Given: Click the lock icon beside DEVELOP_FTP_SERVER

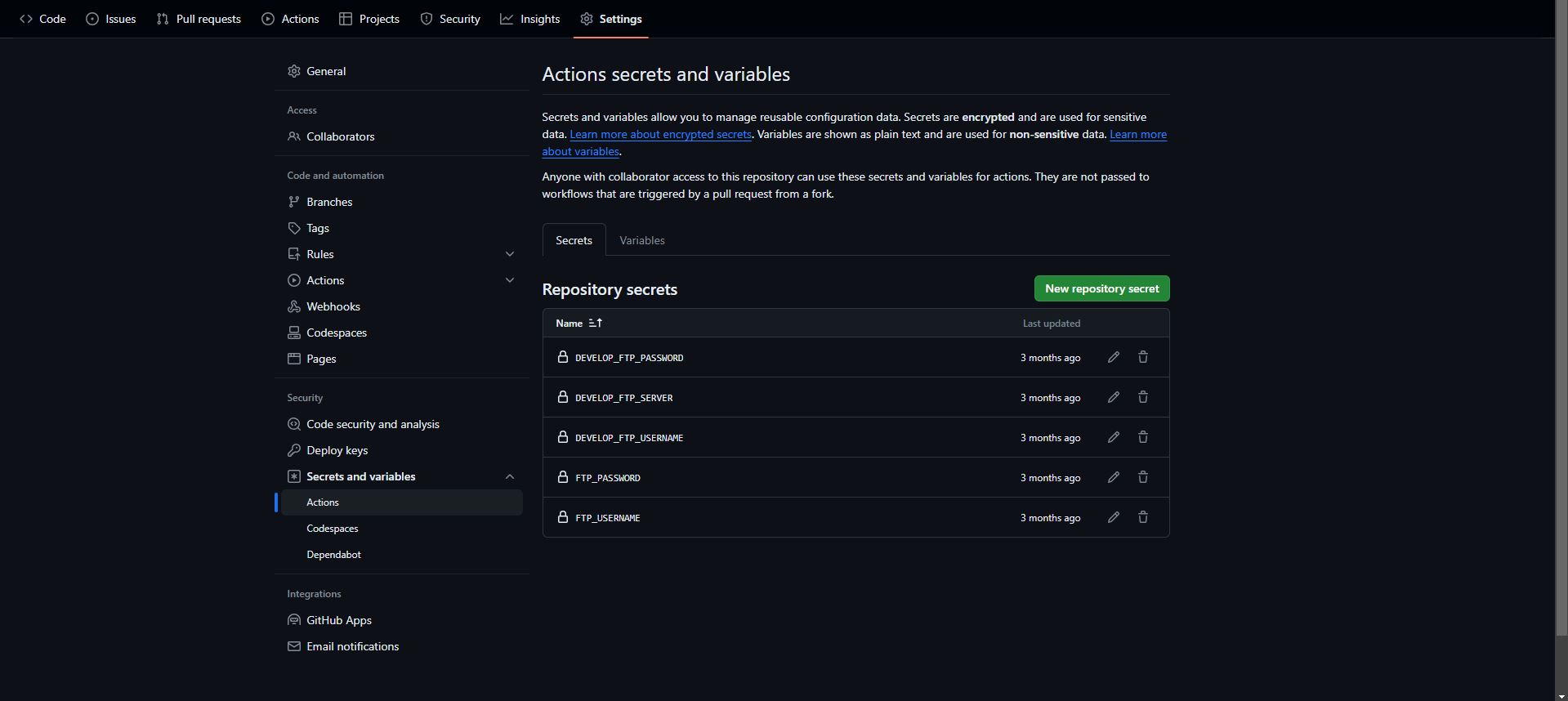Looking at the screenshot, I should click(x=562, y=397).
